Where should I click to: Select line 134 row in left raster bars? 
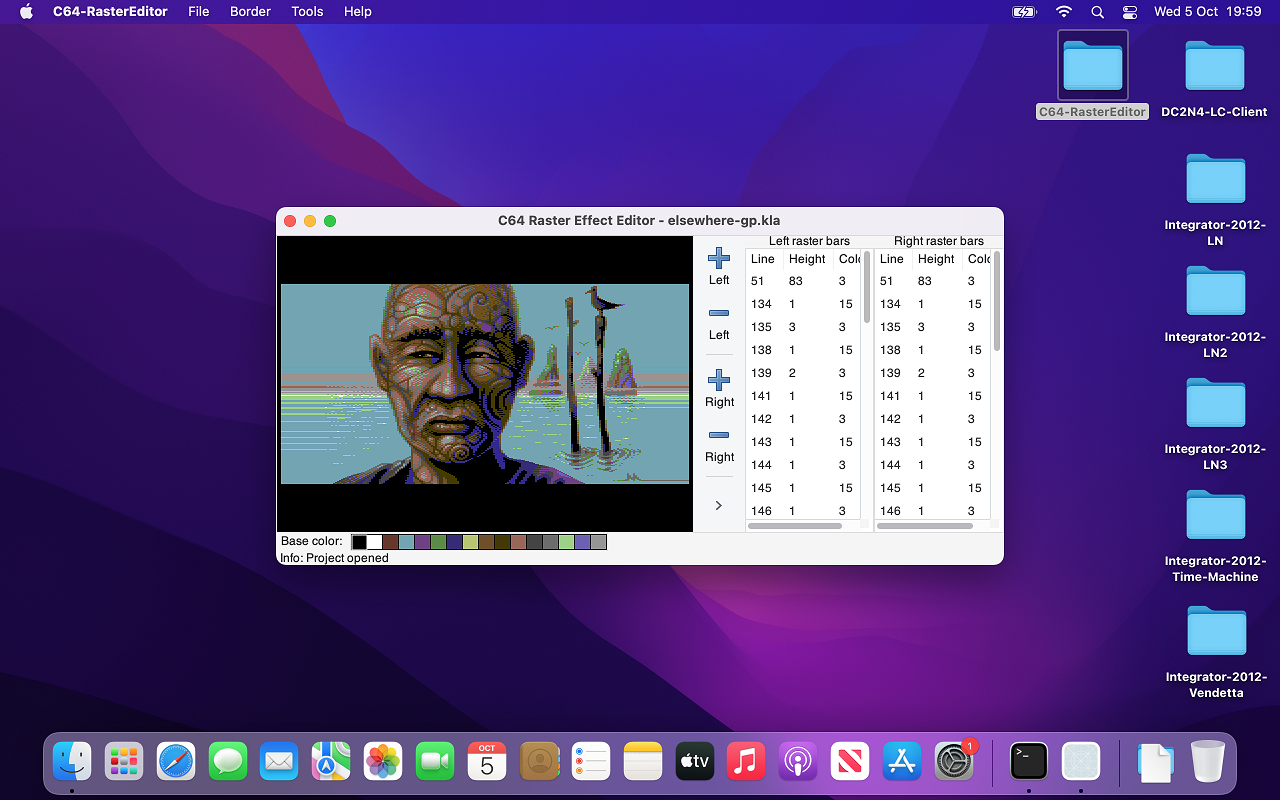click(x=804, y=304)
